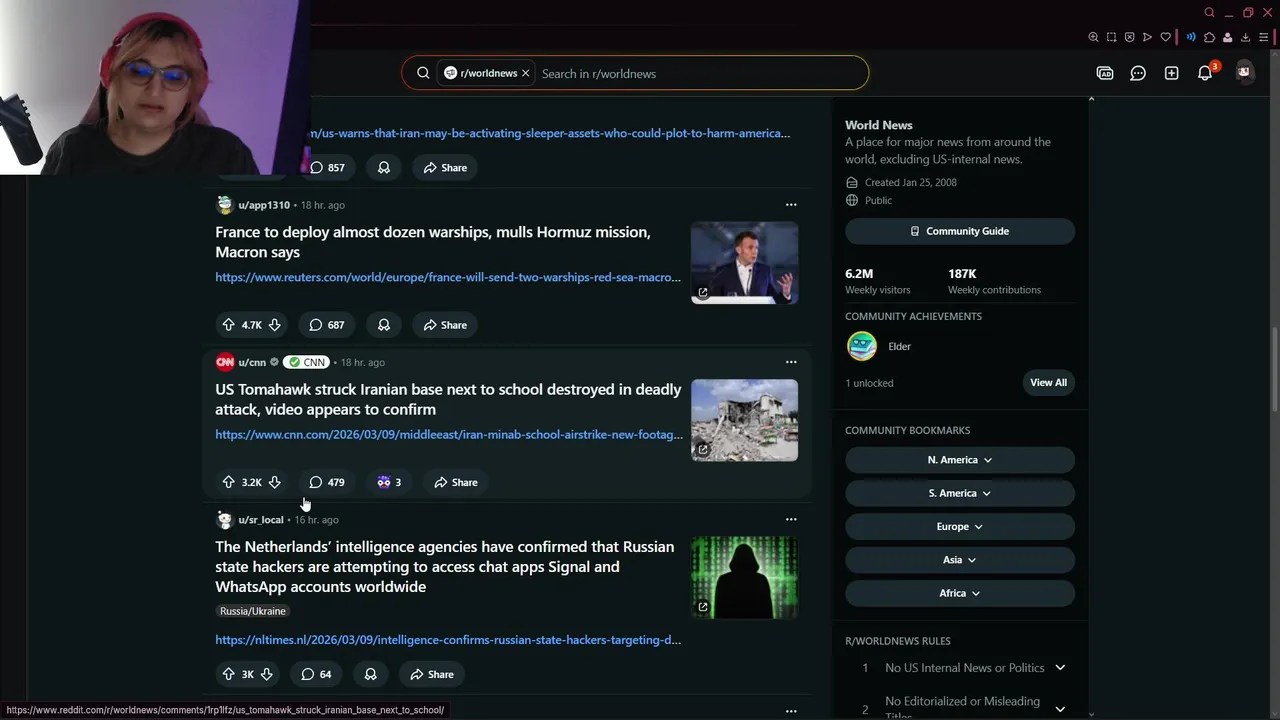1280x720 pixels.
Task: Visit u/cnn profile
Action: tap(252, 362)
